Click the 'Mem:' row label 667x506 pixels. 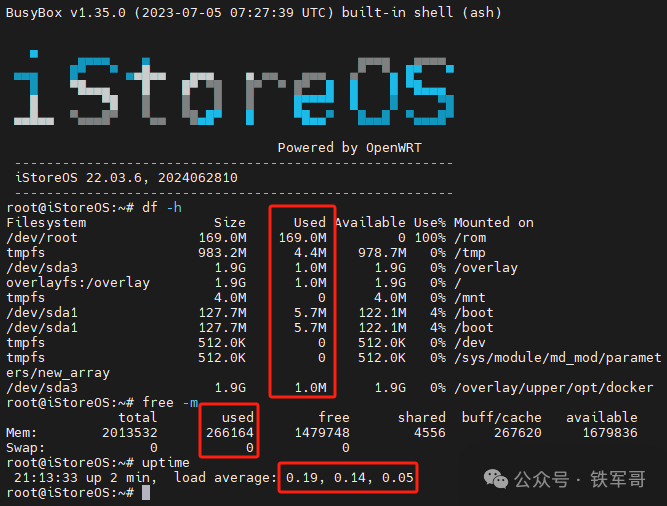tap(21, 432)
